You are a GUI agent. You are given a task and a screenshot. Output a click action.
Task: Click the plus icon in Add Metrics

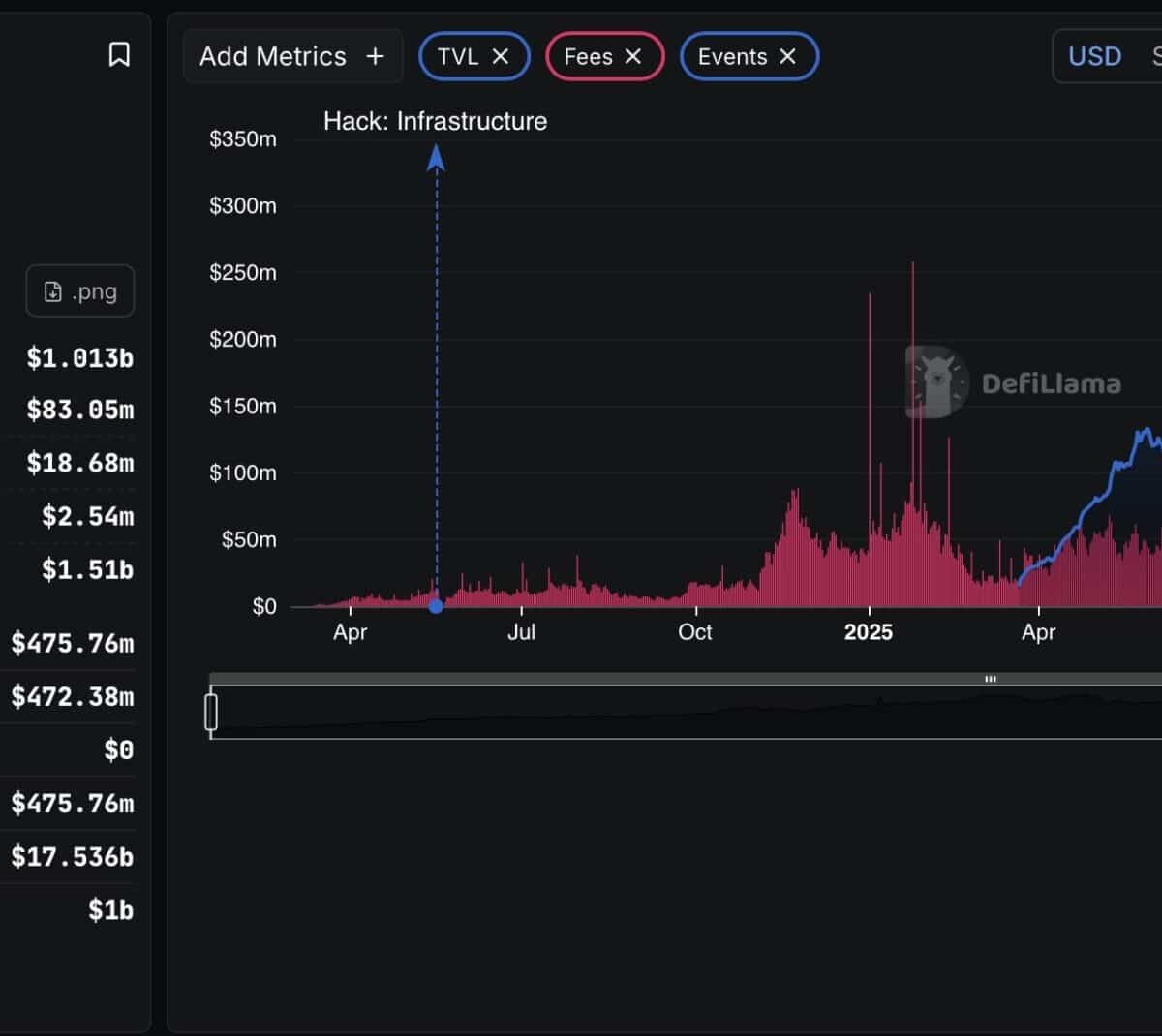point(375,56)
